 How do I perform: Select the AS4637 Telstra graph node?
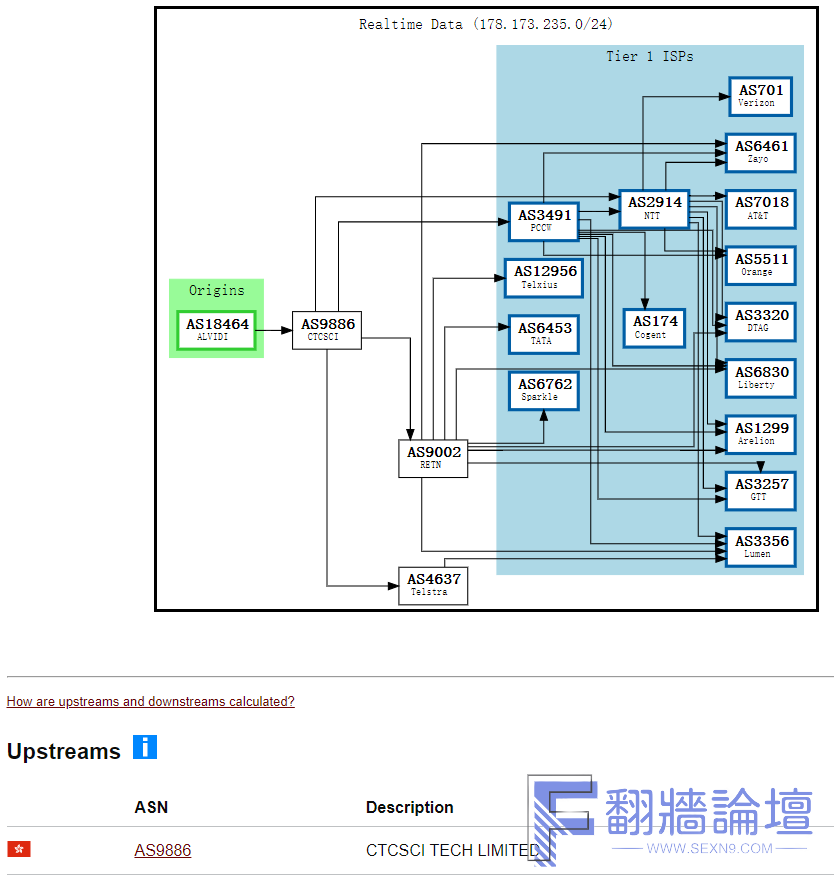pos(433,586)
